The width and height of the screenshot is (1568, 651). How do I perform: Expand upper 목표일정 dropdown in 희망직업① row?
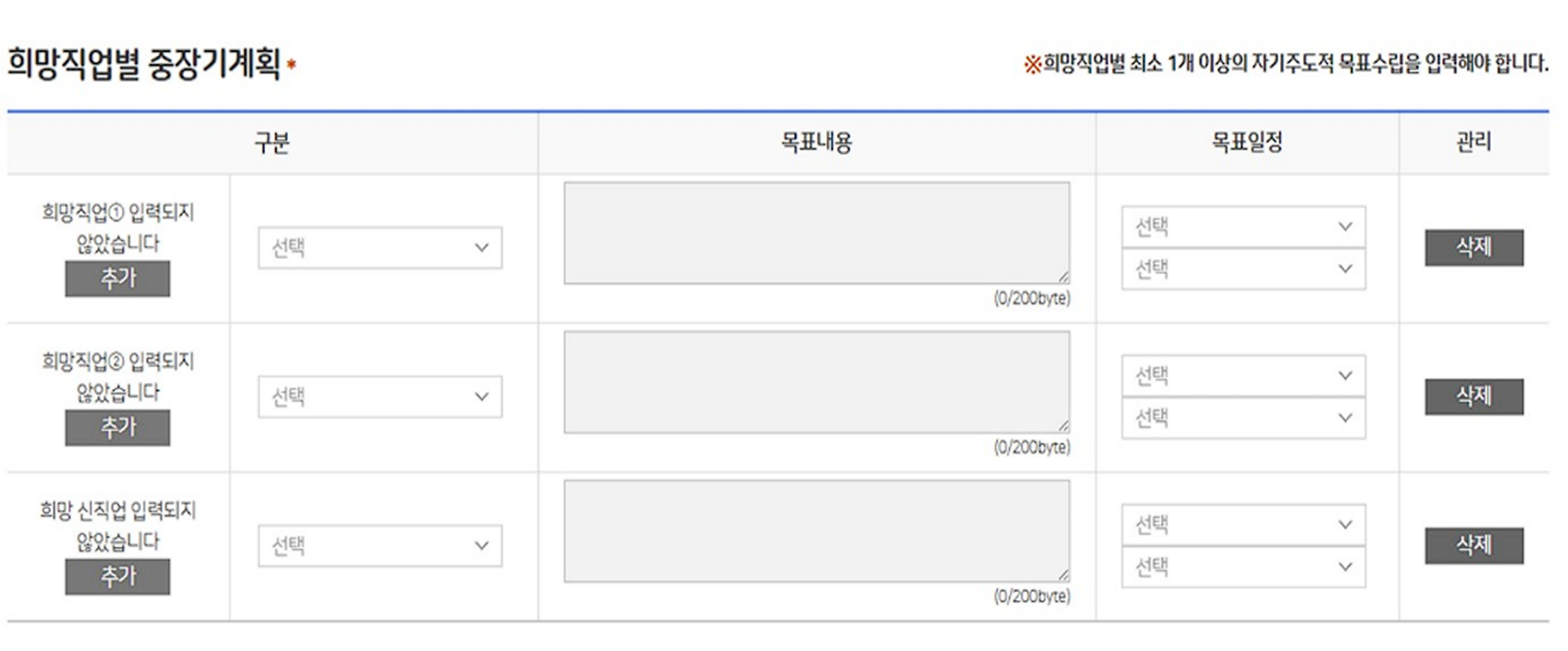(x=1242, y=226)
